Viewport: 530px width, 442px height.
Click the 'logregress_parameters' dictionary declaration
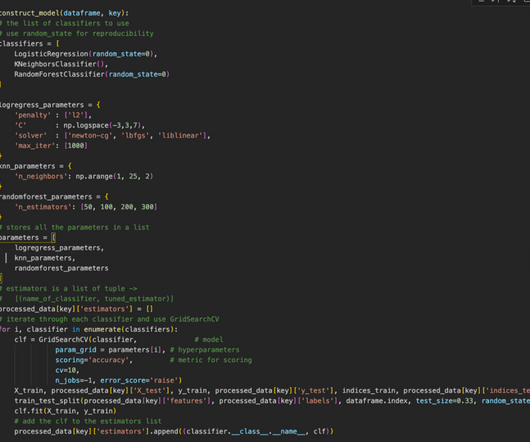pyautogui.click(x=42, y=105)
